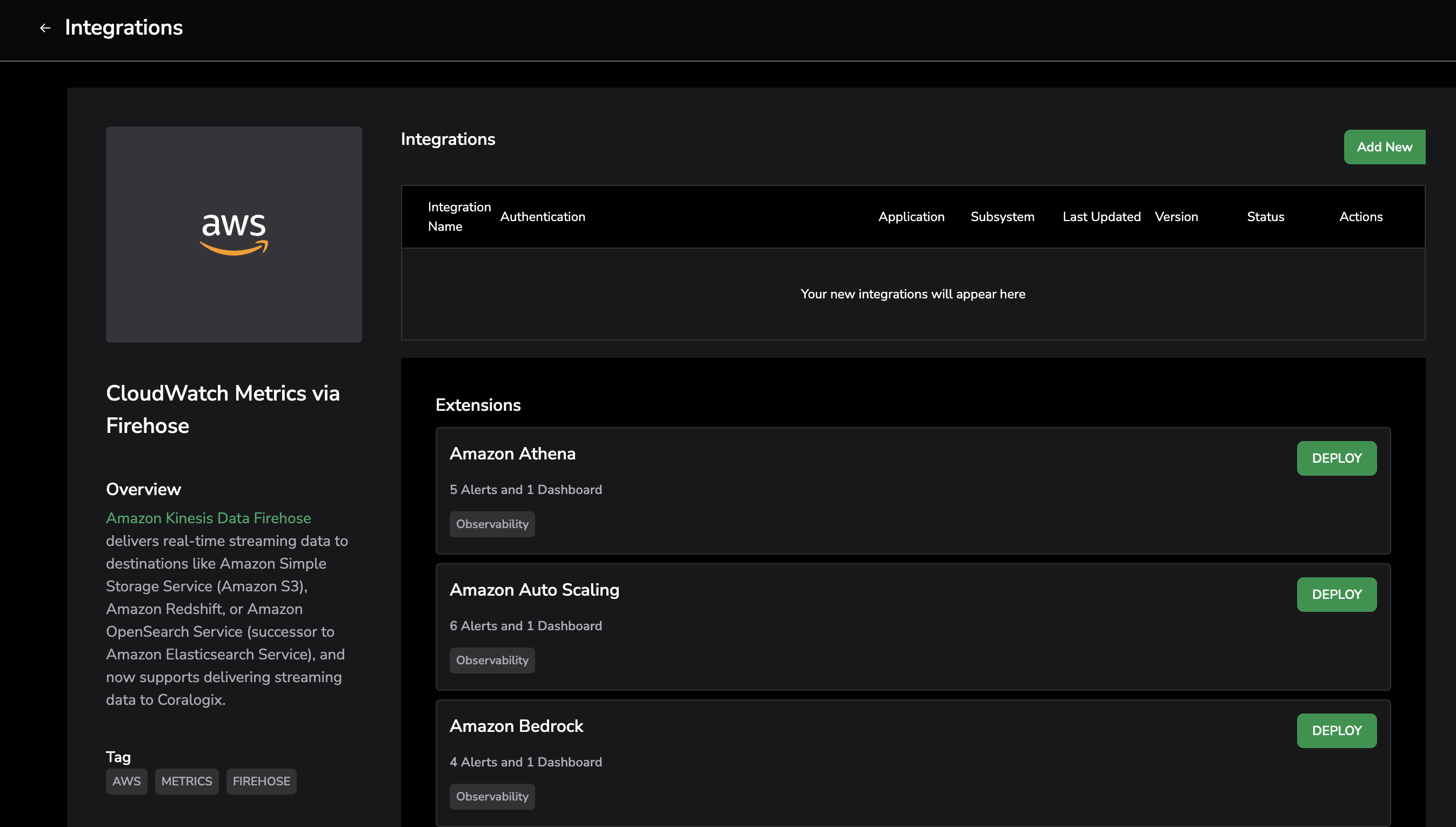Select the METRICS tag
This screenshot has height=827, width=1456.
(186, 782)
